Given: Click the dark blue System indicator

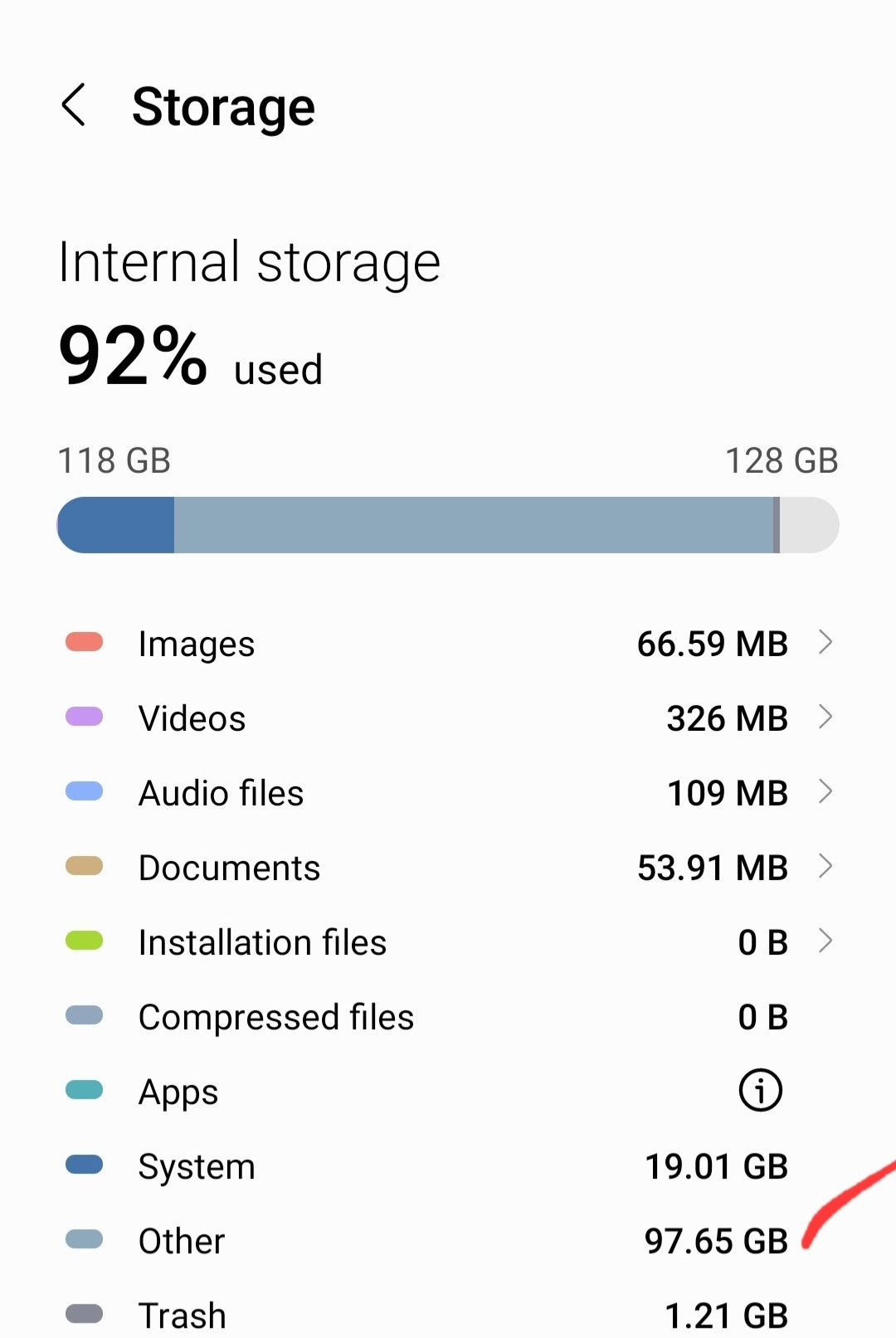Looking at the screenshot, I should pyautogui.click(x=84, y=1165).
